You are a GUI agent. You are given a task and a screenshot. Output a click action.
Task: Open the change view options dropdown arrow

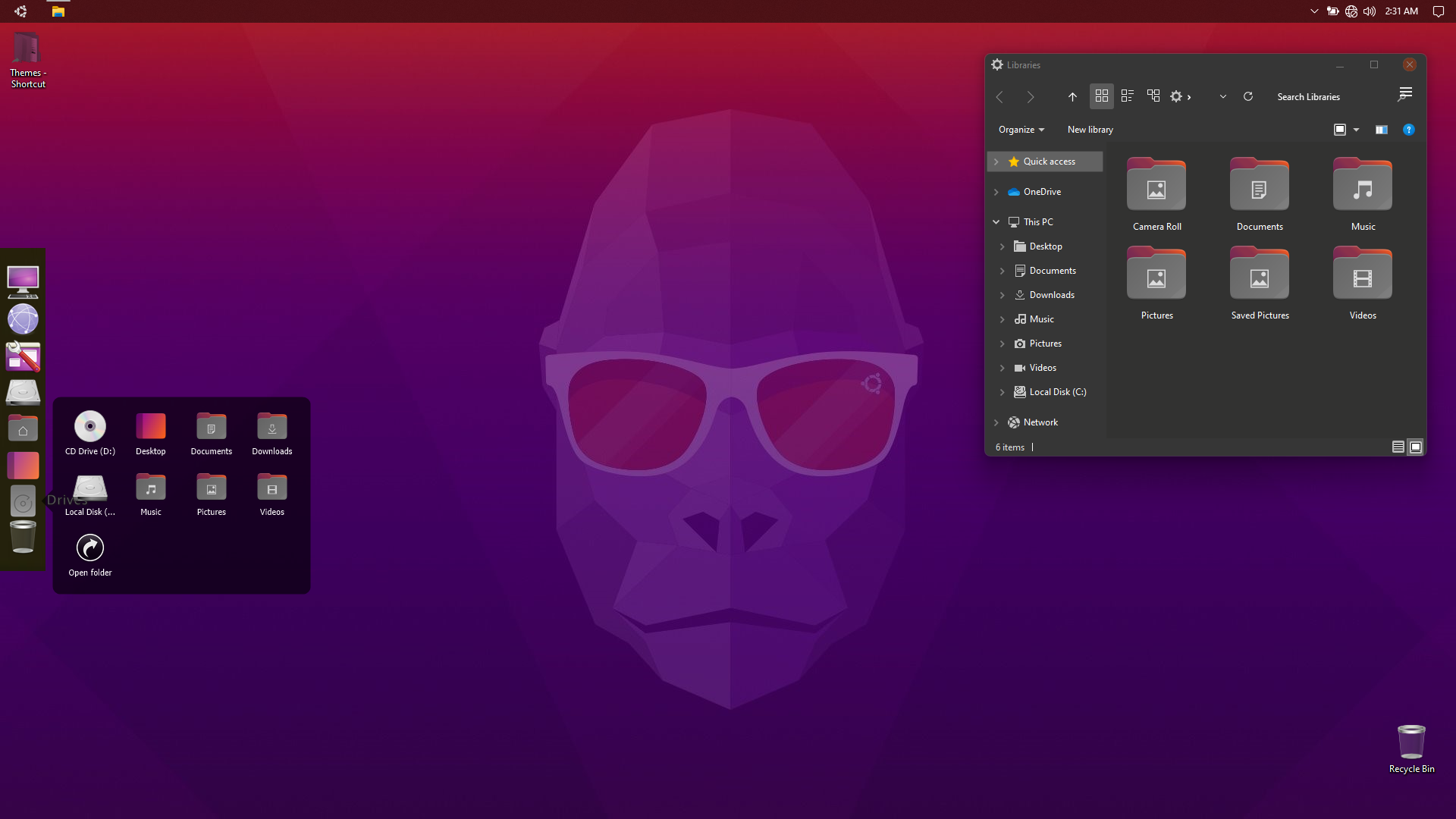coord(1356,130)
